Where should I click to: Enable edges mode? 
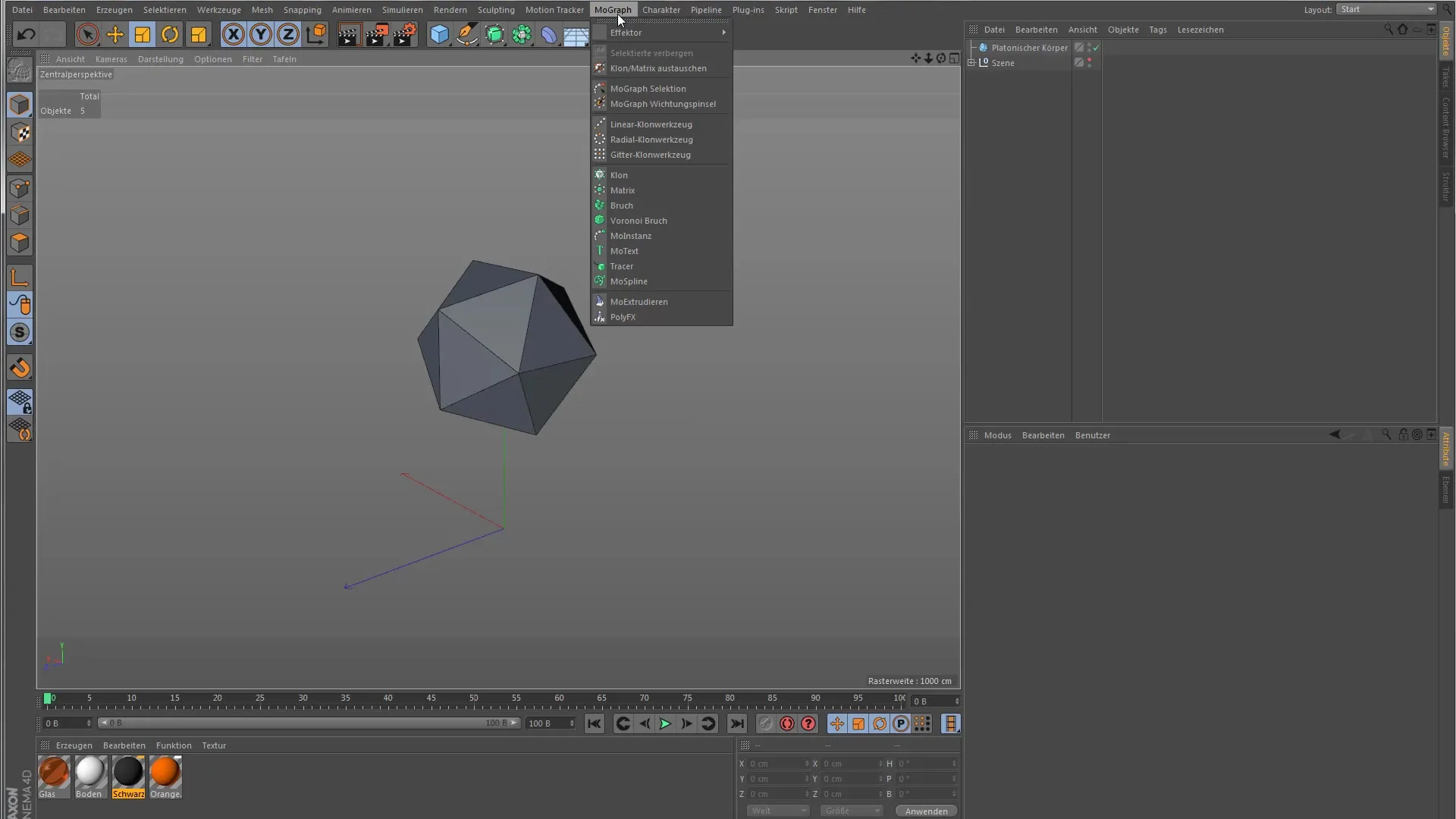20,215
